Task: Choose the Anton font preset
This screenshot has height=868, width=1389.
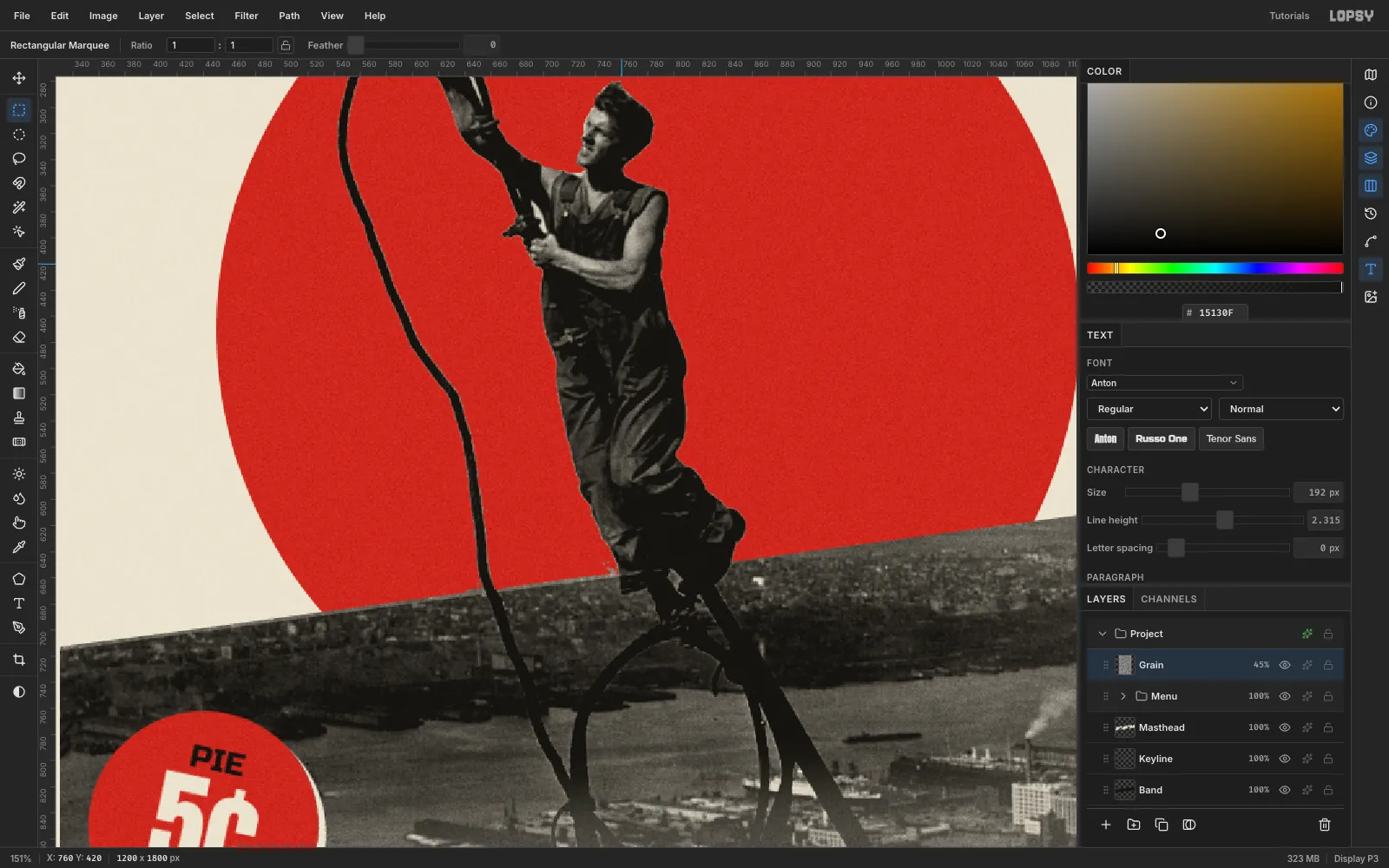Action: [1105, 438]
